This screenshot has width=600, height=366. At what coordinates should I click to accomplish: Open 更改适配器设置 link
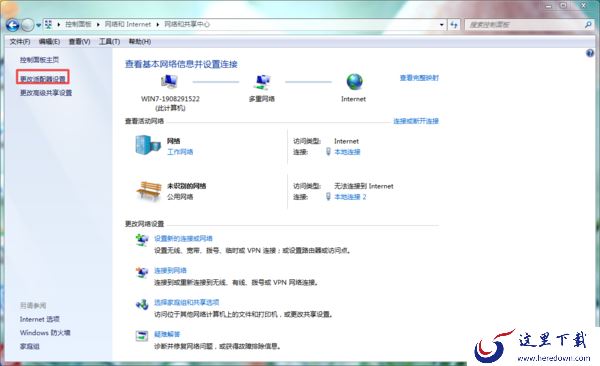43,79
